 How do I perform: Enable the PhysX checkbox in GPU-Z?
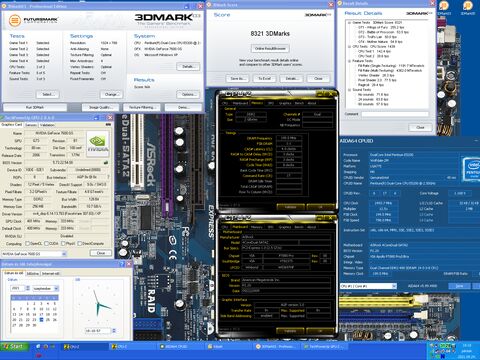[63, 243]
